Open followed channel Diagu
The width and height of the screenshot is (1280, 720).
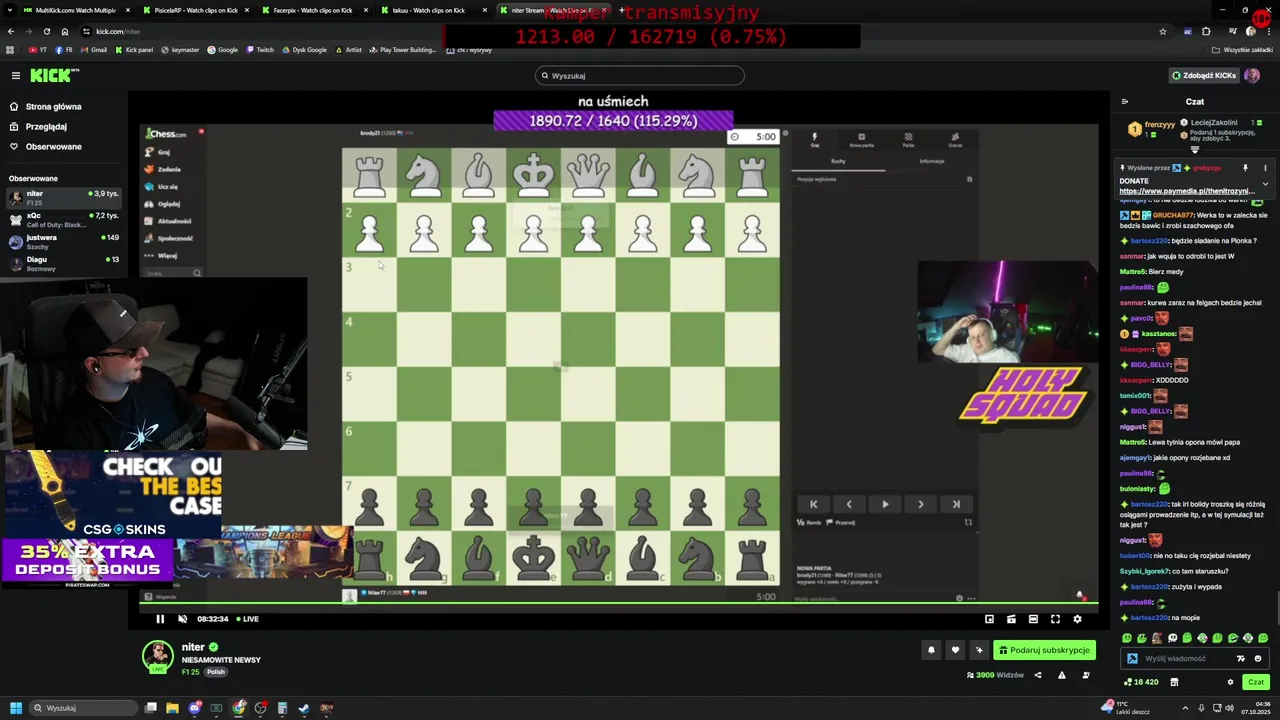click(64, 263)
